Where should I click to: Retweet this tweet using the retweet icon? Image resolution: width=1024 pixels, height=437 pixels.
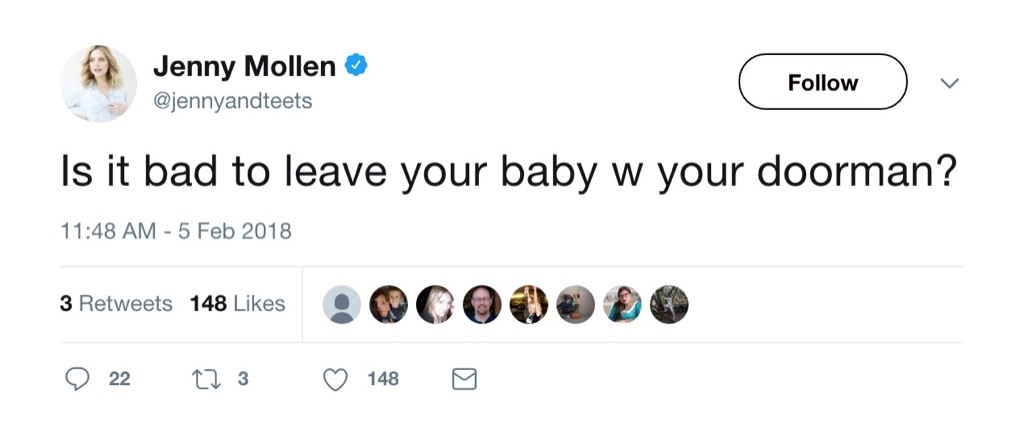coord(200,379)
